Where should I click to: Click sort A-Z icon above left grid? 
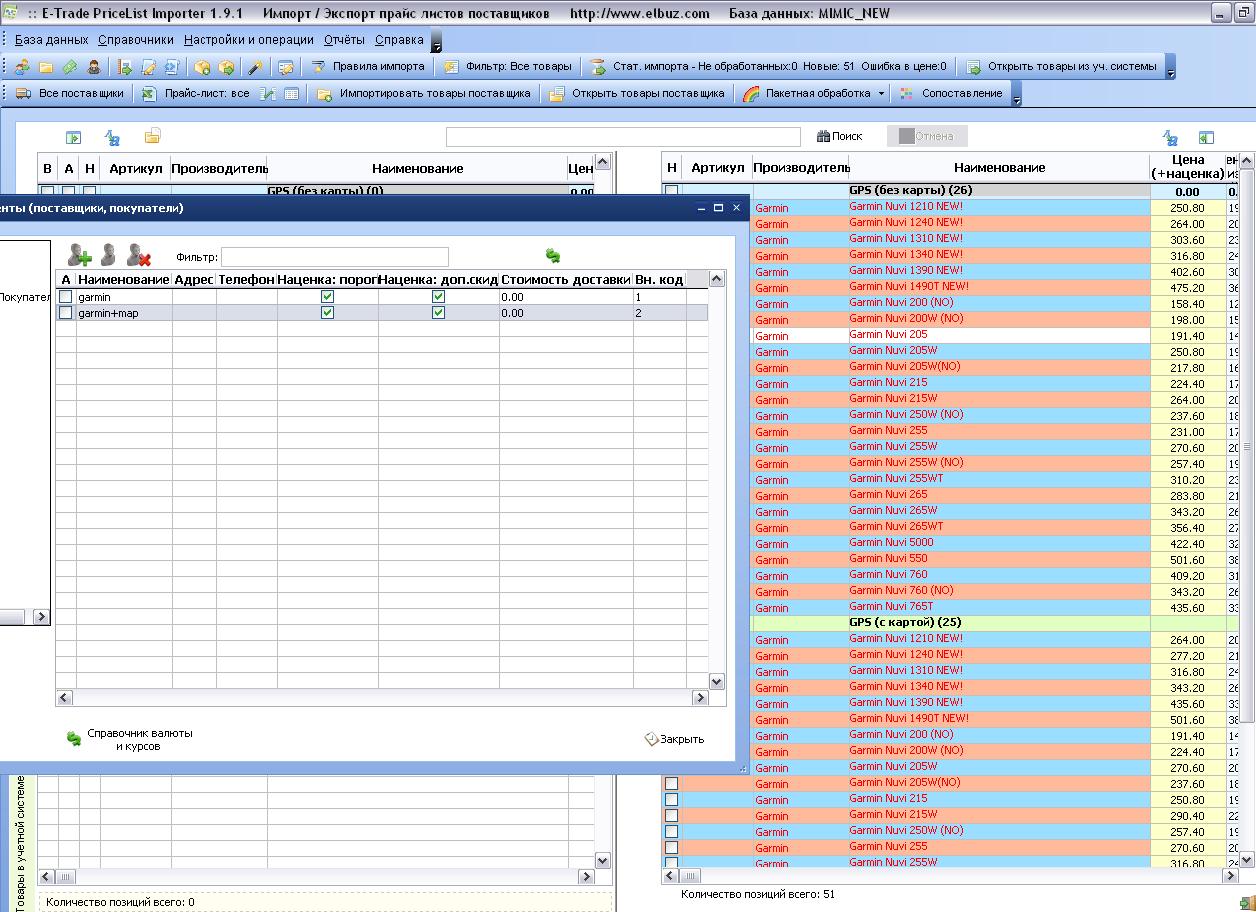point(112,137)
